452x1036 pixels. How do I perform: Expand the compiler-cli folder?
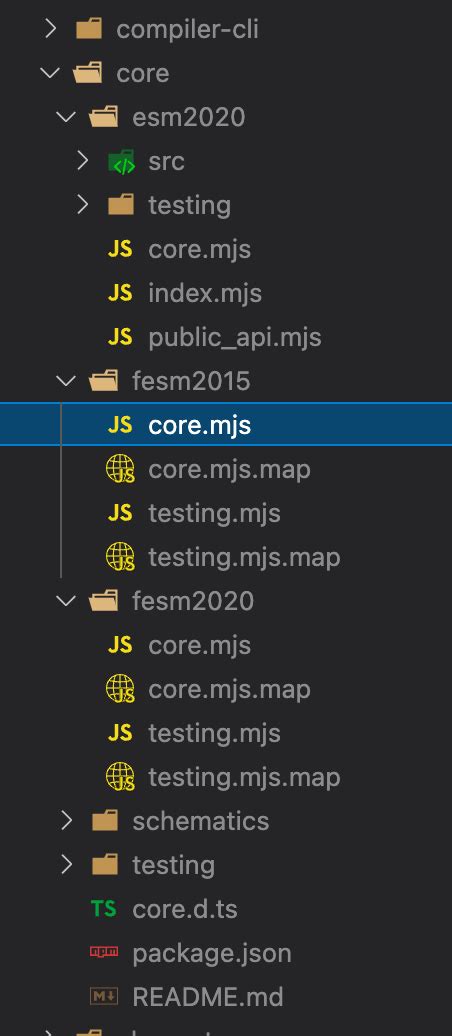(x=50, y=29)
